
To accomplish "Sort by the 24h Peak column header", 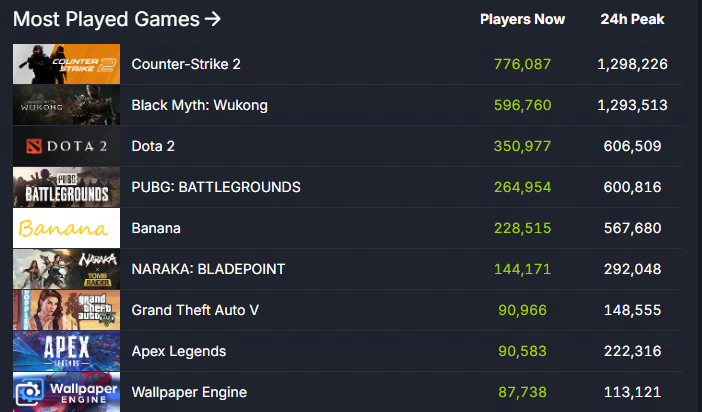I will point(632,19).
